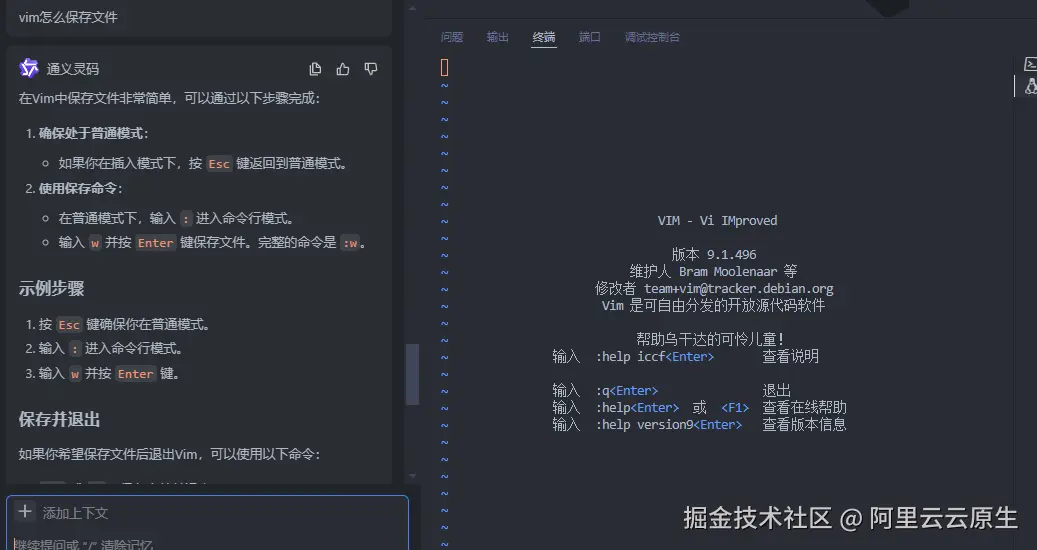Switch to the 问题 tab
1037x550 pixels.
tap(452, 37)
